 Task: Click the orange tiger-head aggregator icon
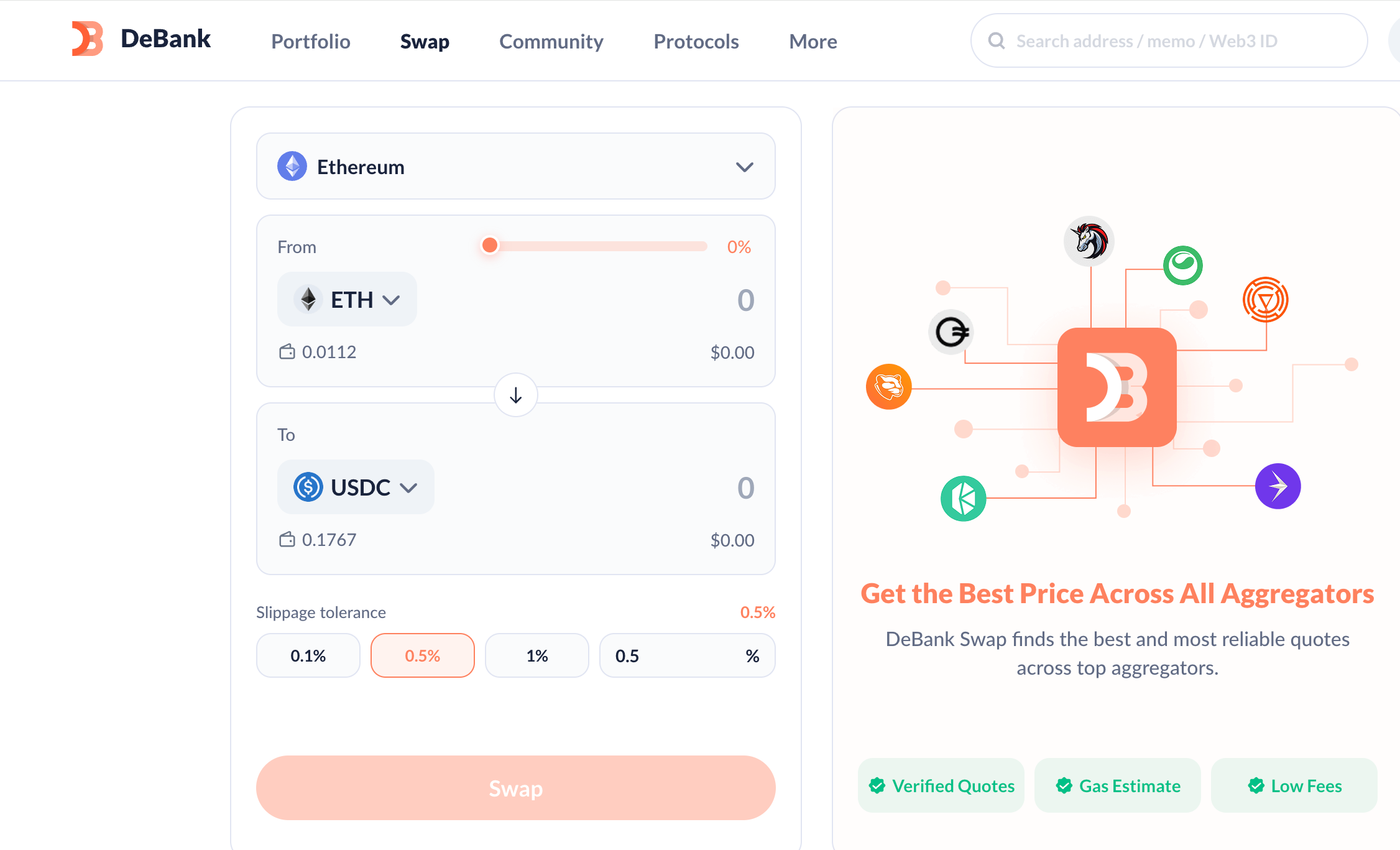(x=888, y=387)
